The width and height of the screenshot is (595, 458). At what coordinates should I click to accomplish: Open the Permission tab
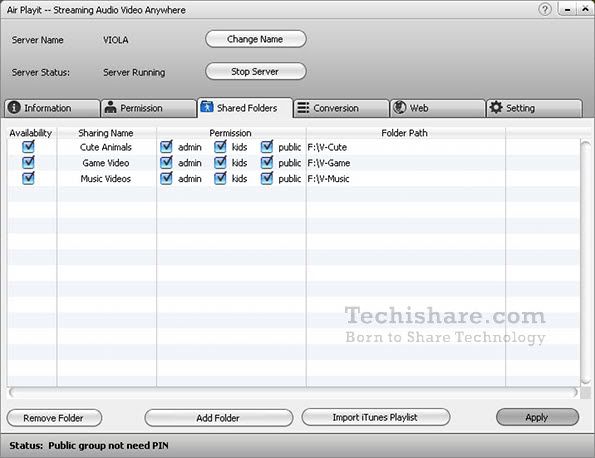(148, 109)
